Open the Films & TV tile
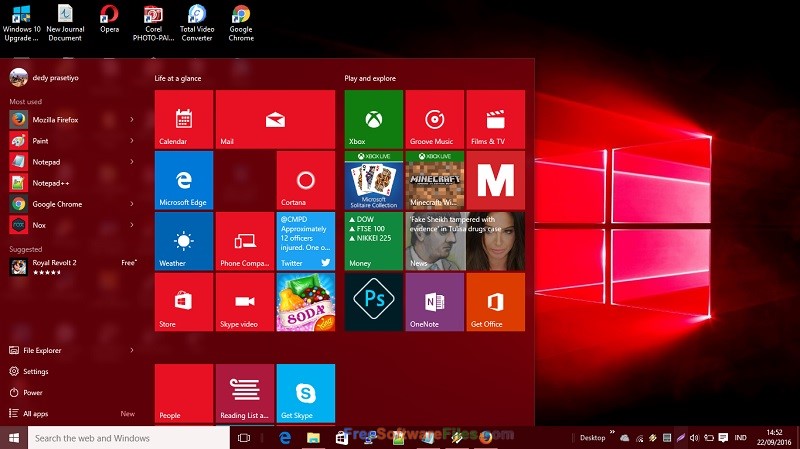800x449 pixels. 495,119
